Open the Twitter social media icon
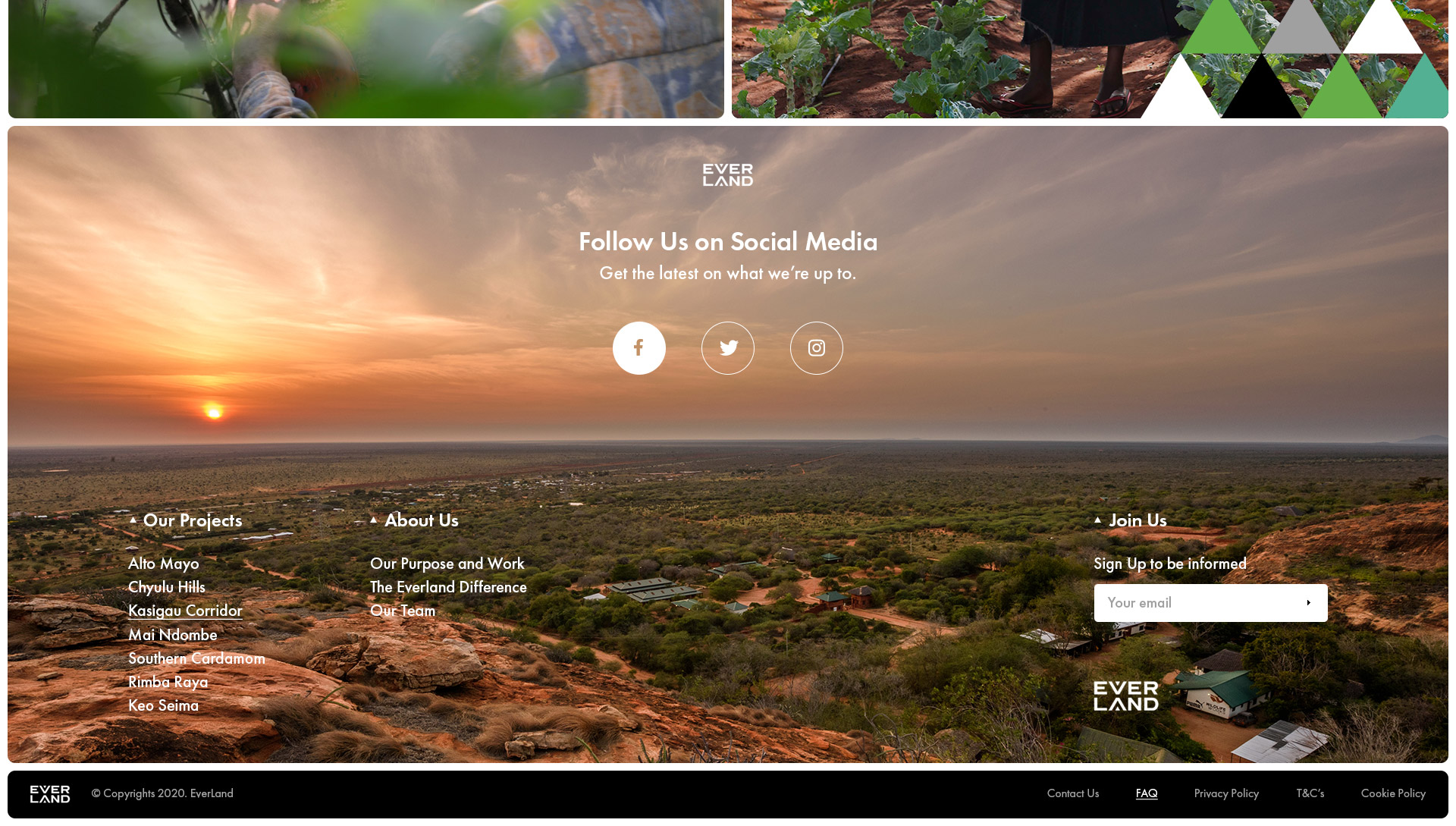Image resolution: width=1456 pixels, height=826 pixels. point(728,348)
